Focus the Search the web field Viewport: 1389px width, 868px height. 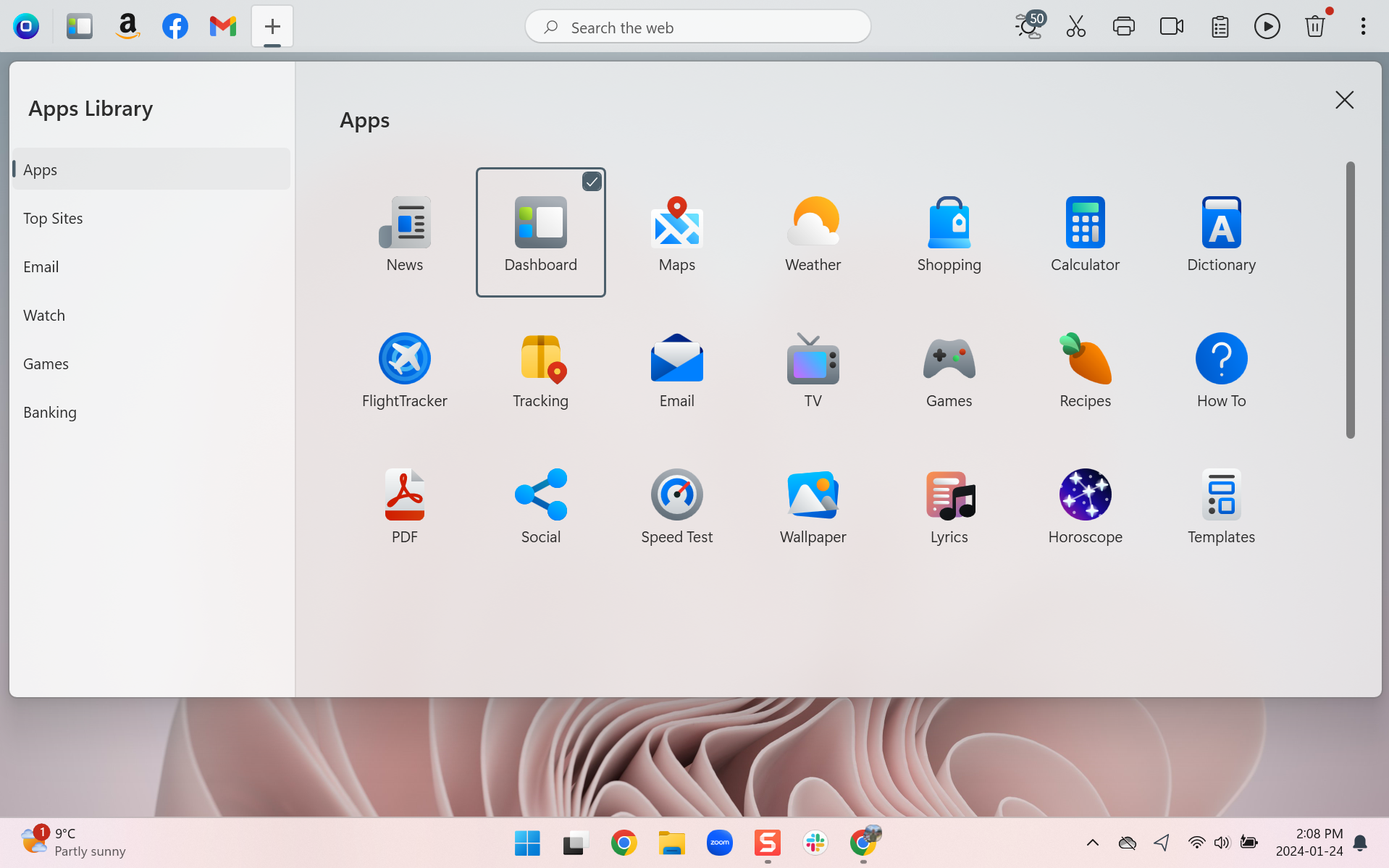pos(698,27)
